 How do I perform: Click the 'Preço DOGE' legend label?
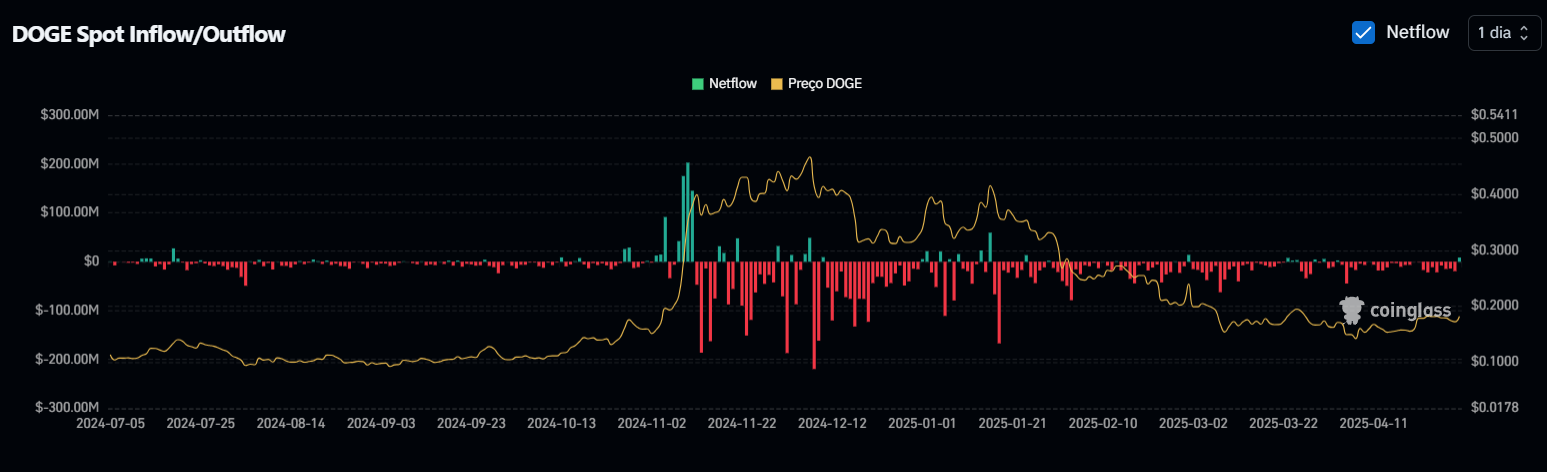[825, 84]
